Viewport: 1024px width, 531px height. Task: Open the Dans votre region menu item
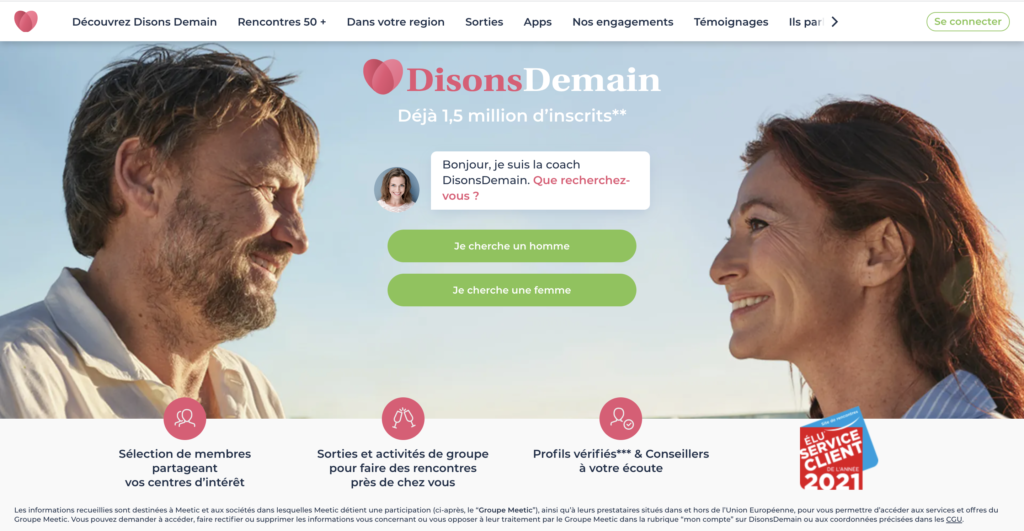(395, 22)
